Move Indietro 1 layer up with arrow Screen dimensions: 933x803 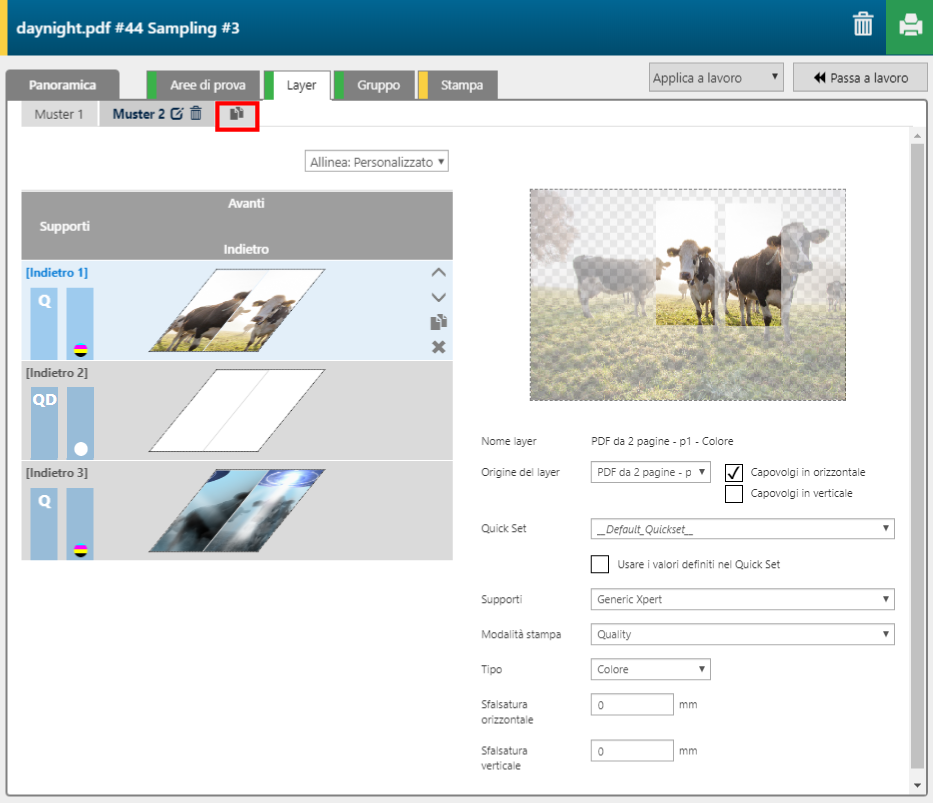[x=438, y=272]
